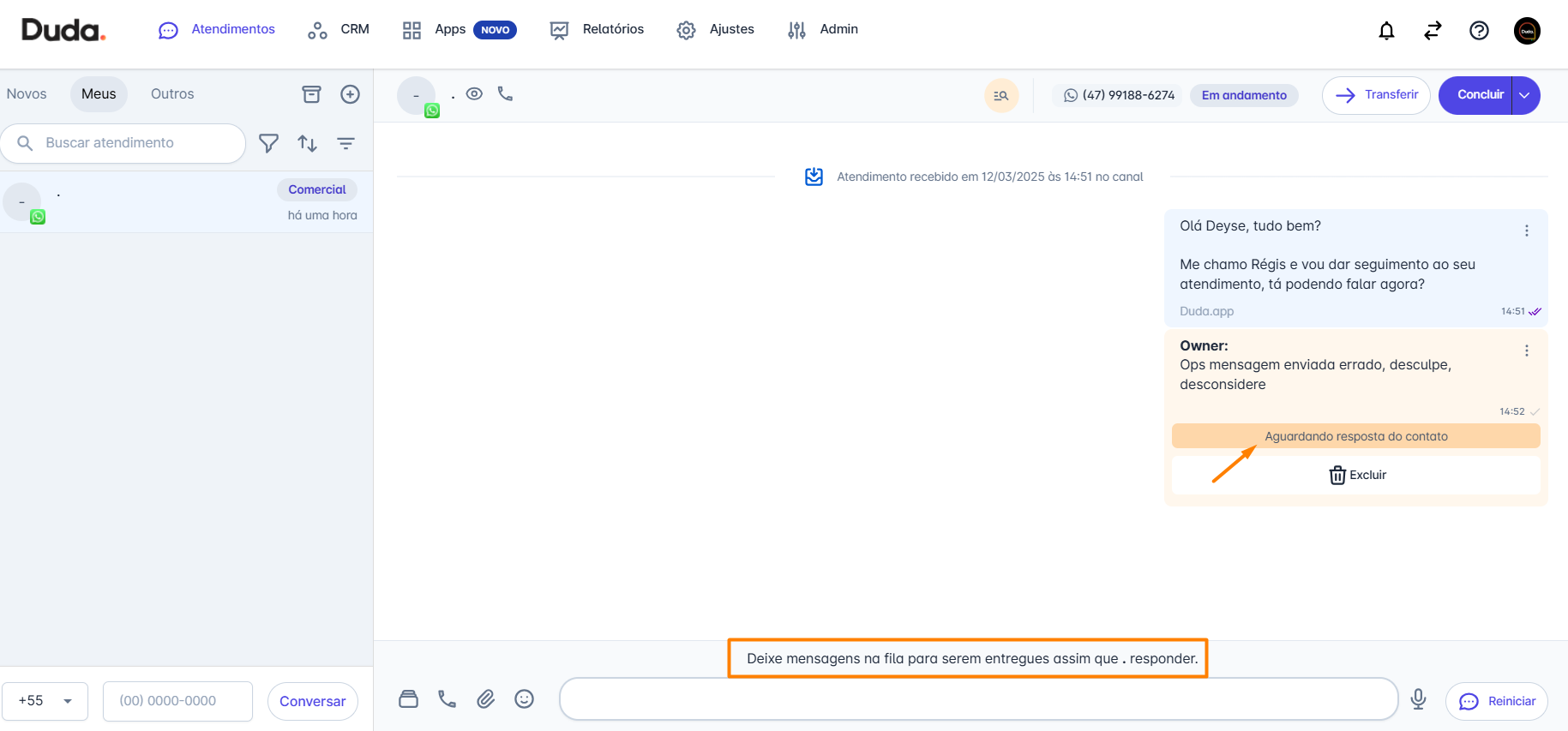The height and width of the screenshot is (731, 1568).
Task: Open the +55 country code dropdown
Action: 45,701
